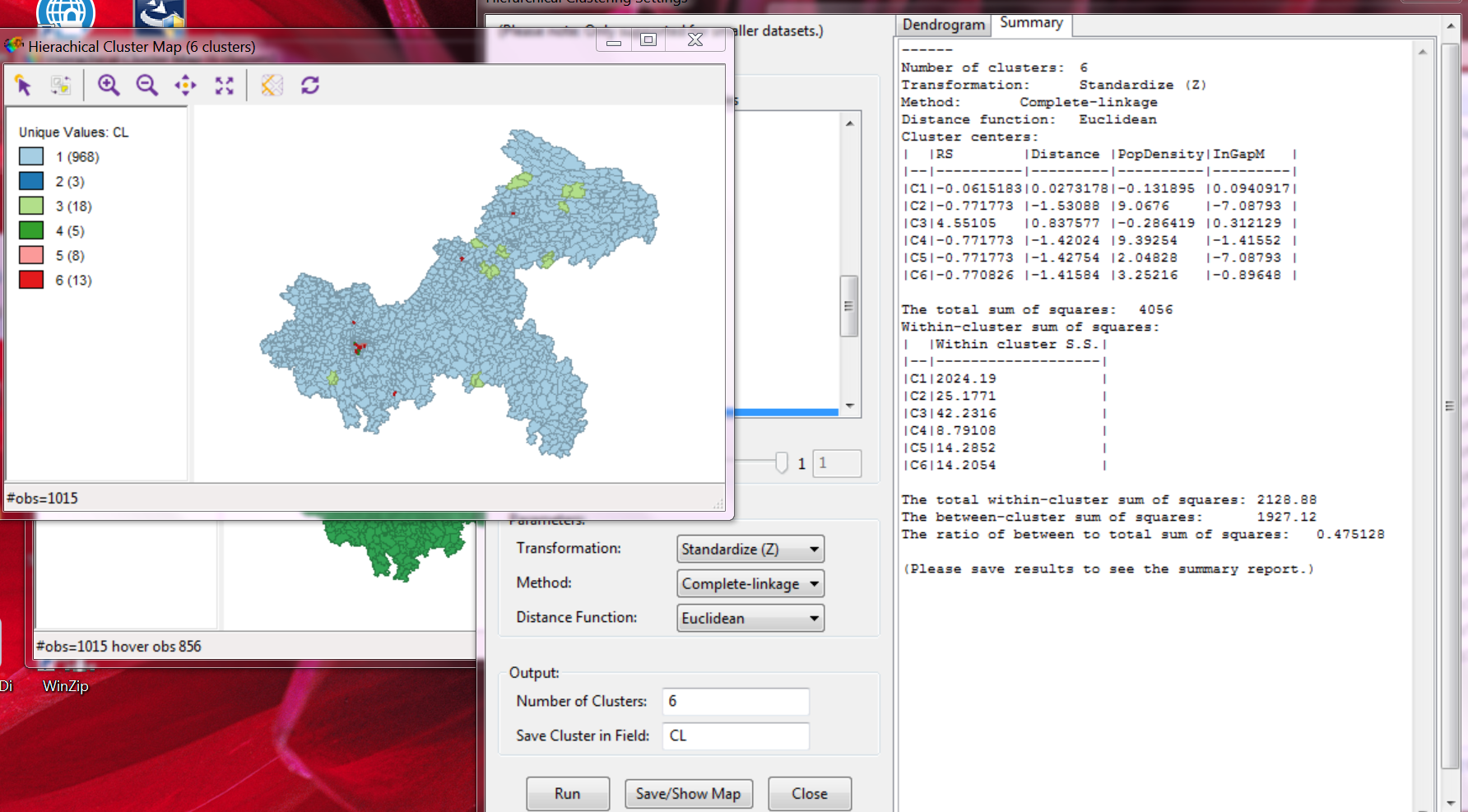
Task: Select the Zoom Out magnifier tool
Action: click(147, 85)
